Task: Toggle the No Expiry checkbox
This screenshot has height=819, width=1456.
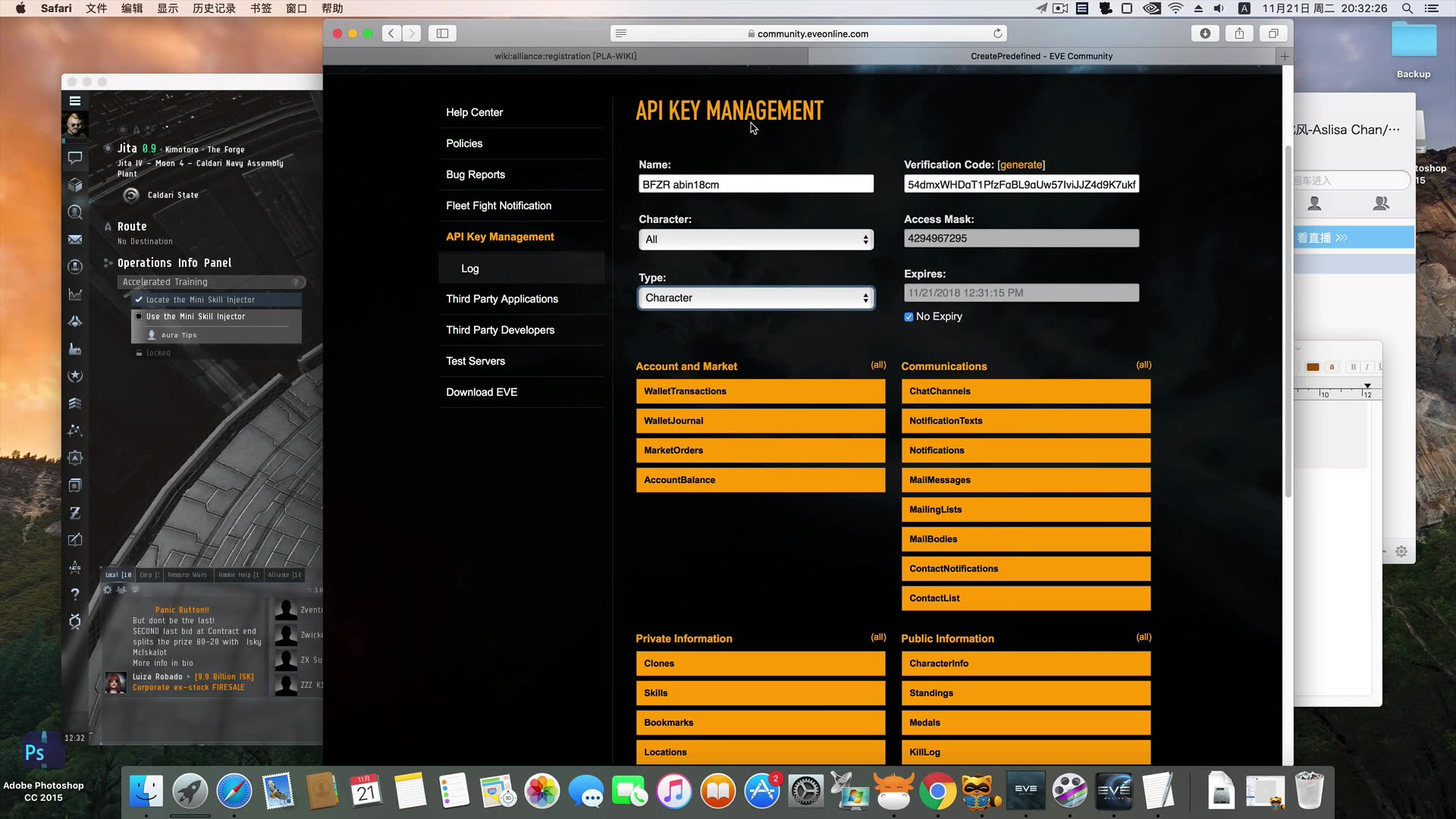Action: [x=908, y=317]
